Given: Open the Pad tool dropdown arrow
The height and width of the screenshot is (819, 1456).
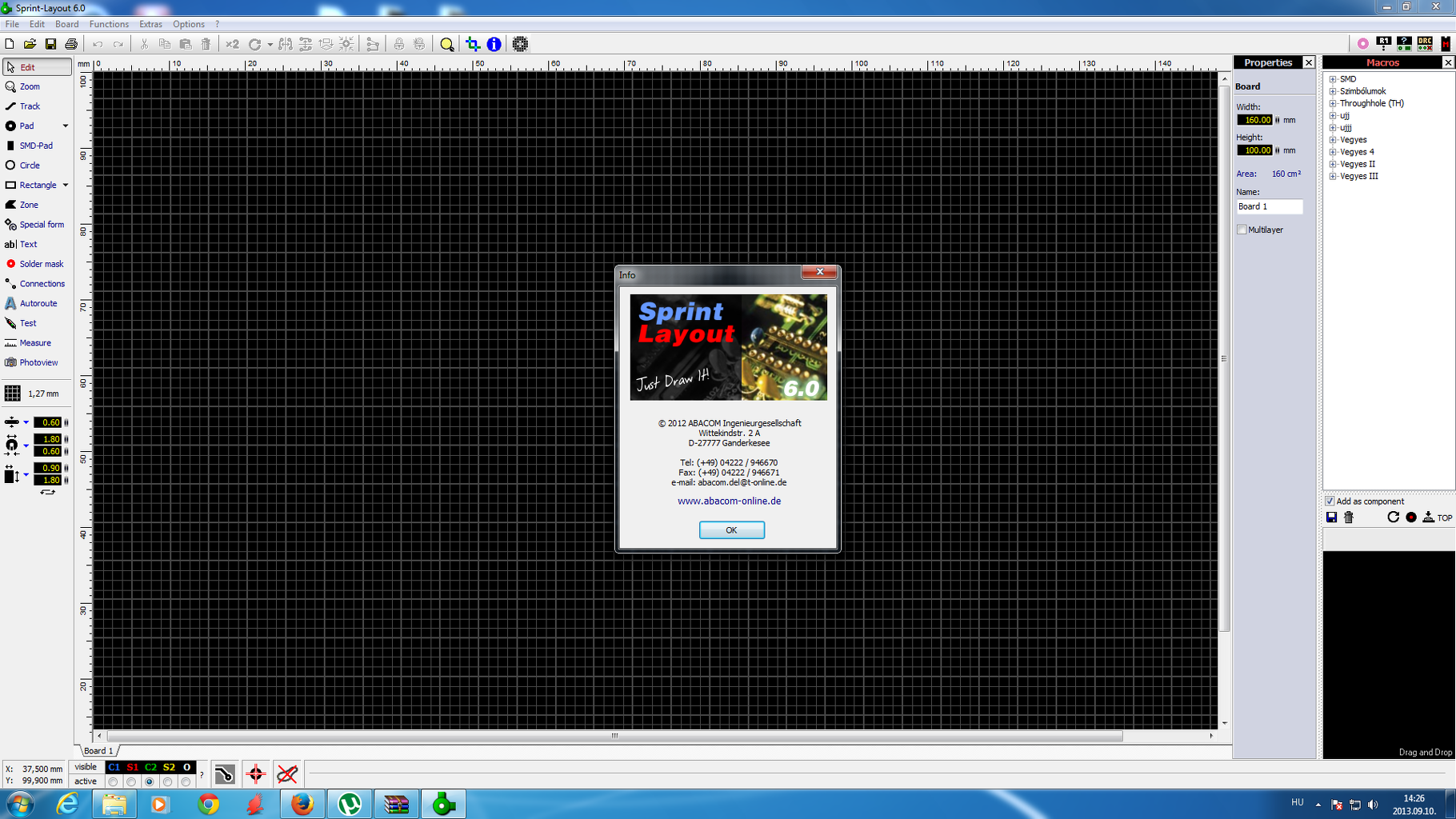Looking at the screenshot, I should [66, 126].
